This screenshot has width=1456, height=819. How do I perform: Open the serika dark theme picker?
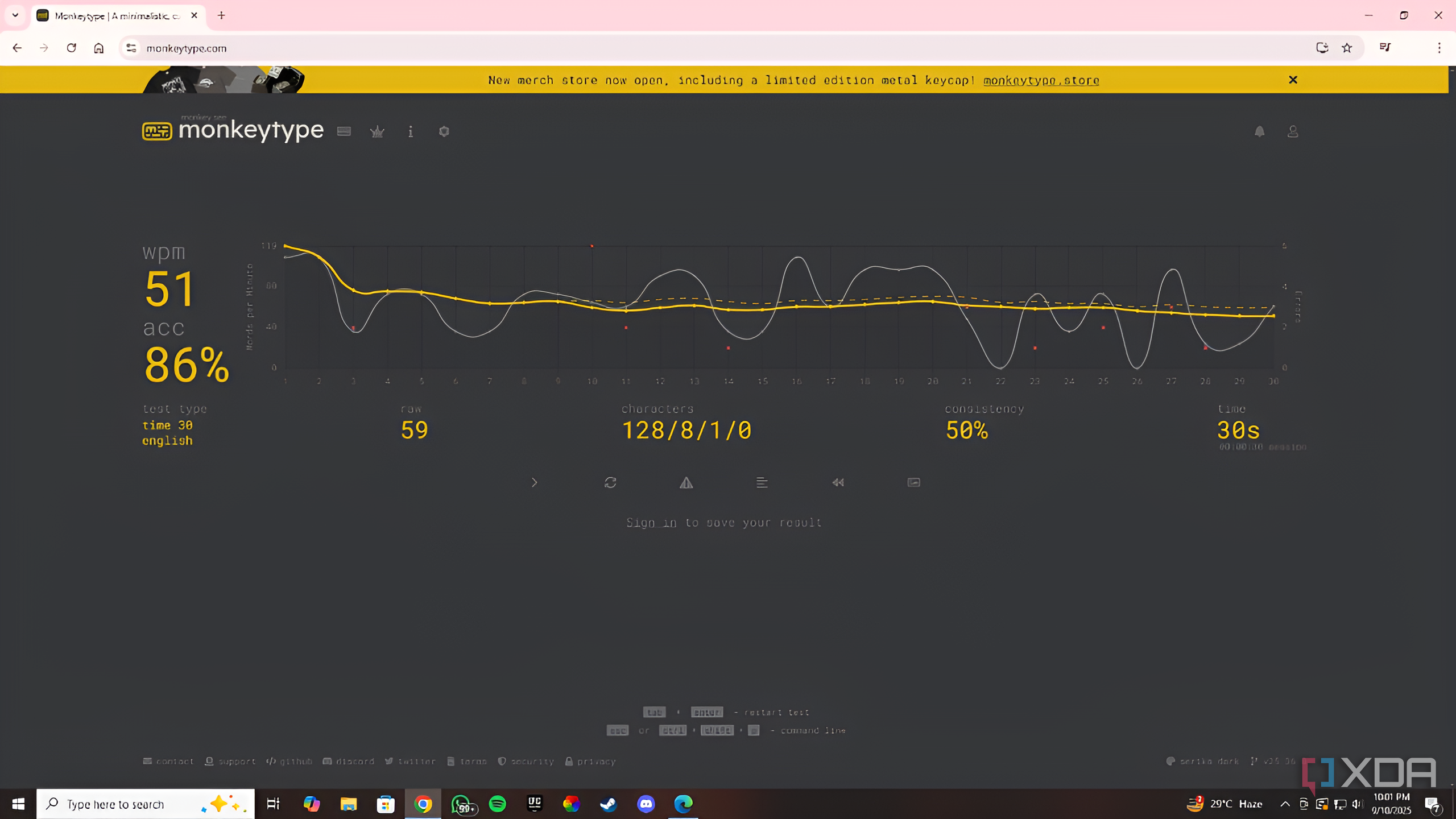(1202, 761)
